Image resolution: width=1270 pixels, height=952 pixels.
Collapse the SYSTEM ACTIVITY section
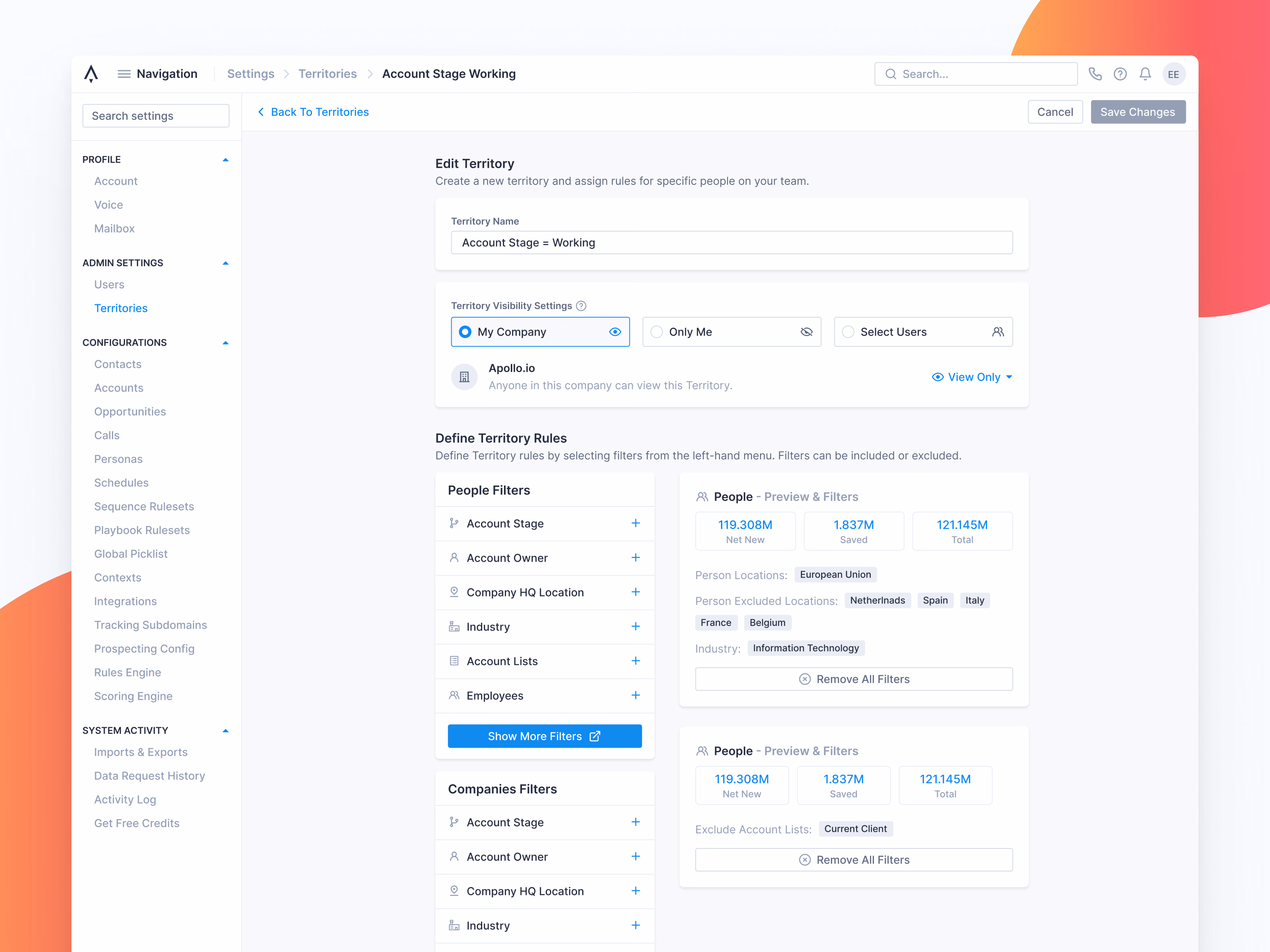(x=225, y=731)
